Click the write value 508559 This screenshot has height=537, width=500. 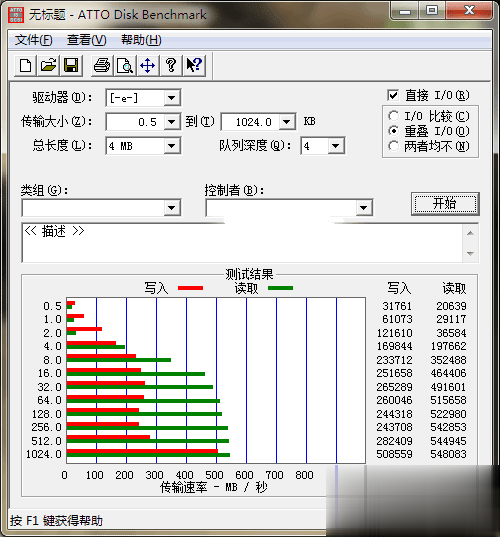click(x=394, y=454)
